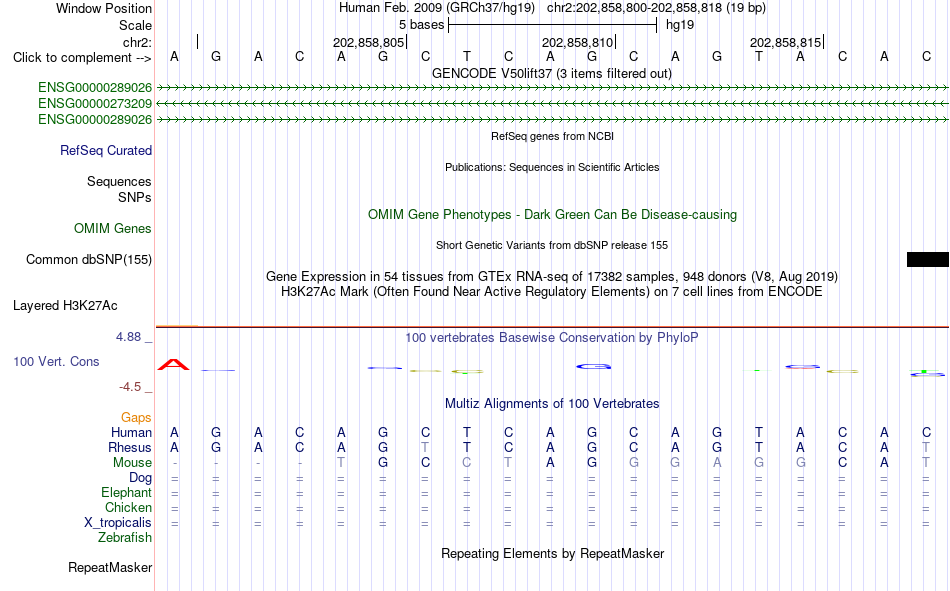This screenshot has height=591, width=950.
Task: Select the Dog alignment row label
Action: click(140, 478)
